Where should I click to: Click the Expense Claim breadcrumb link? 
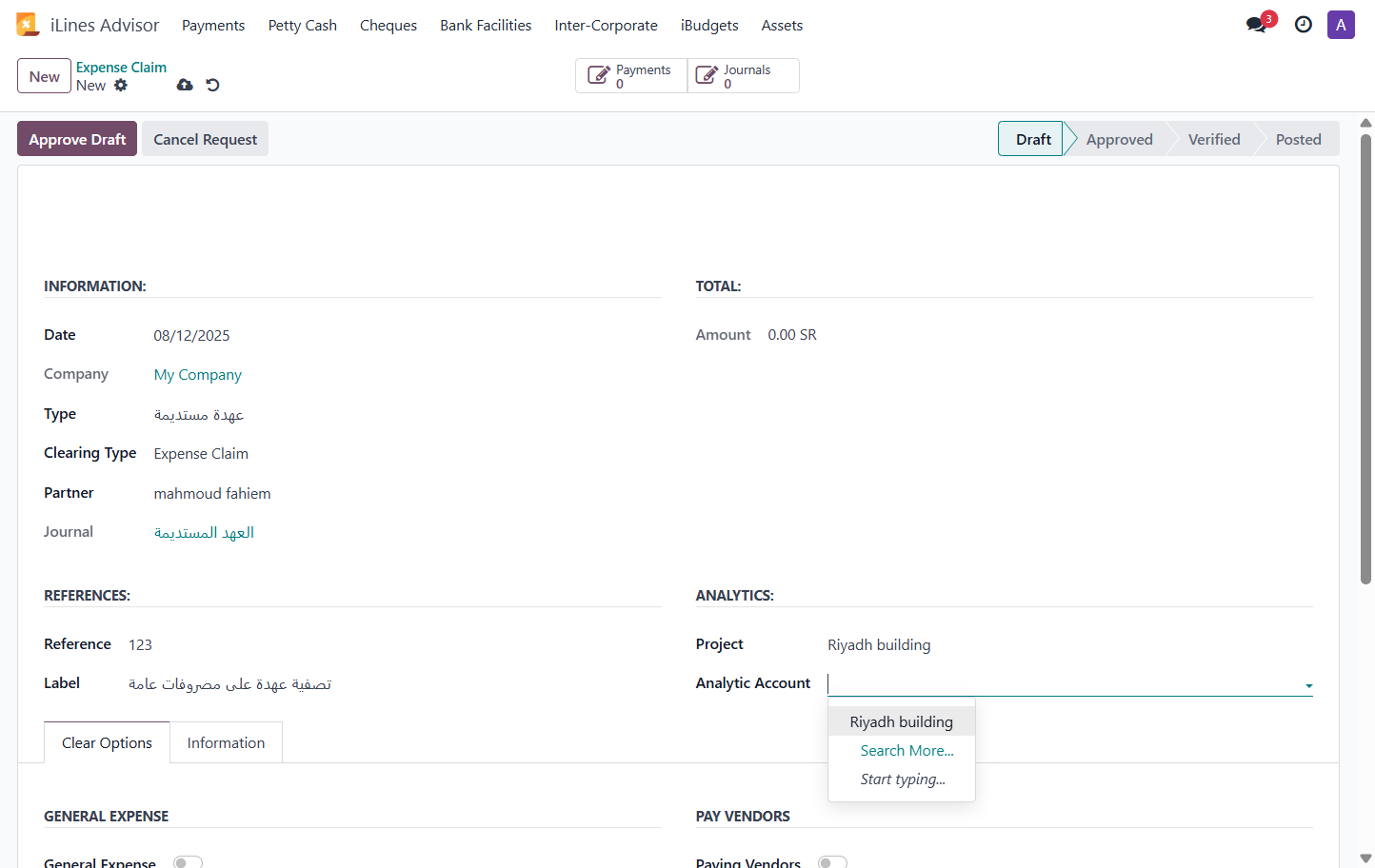click(x=121, y=68)
